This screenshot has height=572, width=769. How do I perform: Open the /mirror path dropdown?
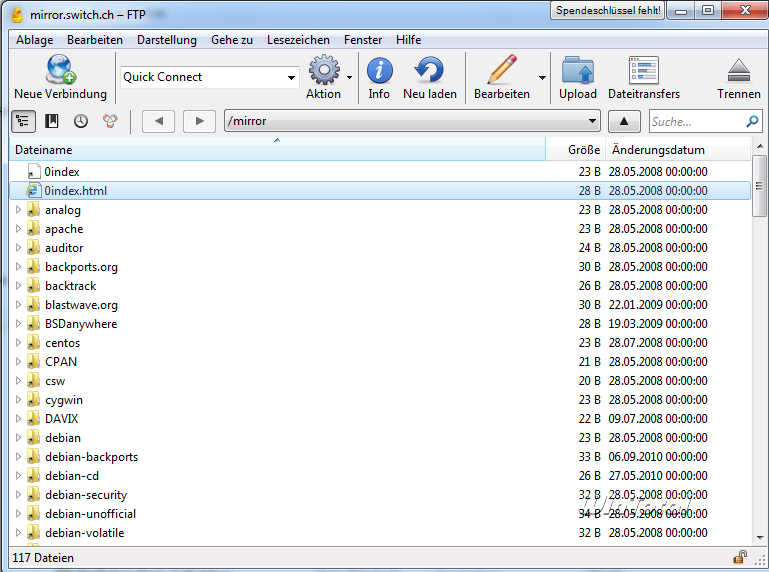[x=592, y=121]
